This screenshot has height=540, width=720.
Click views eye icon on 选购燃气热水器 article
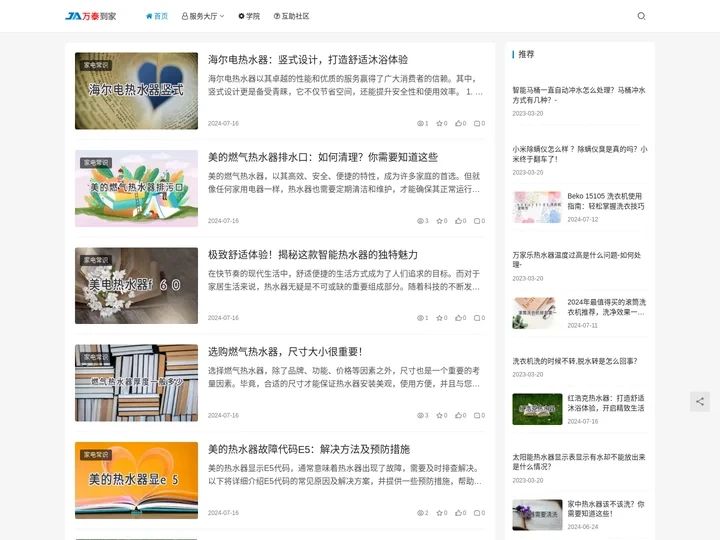click(x=422, y=416)
